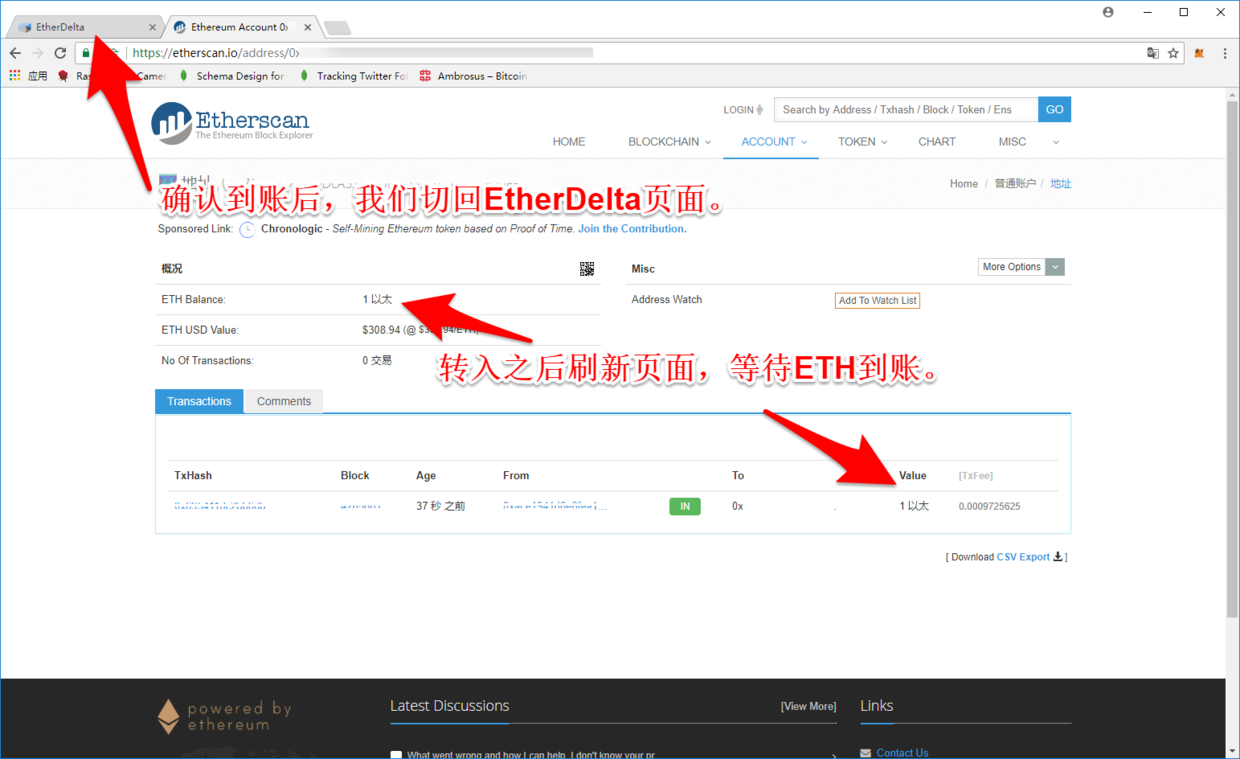
Task: Click Add To Watch List button
Action: coord(877,300)
